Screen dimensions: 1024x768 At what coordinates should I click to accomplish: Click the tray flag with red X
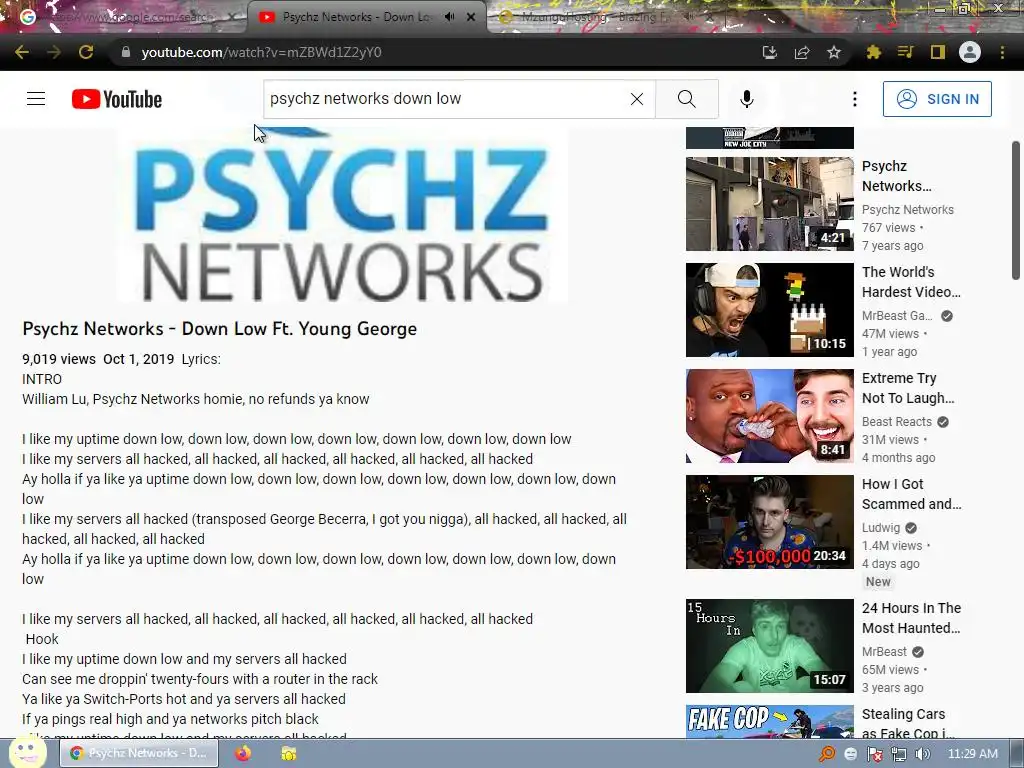point(874,754)
